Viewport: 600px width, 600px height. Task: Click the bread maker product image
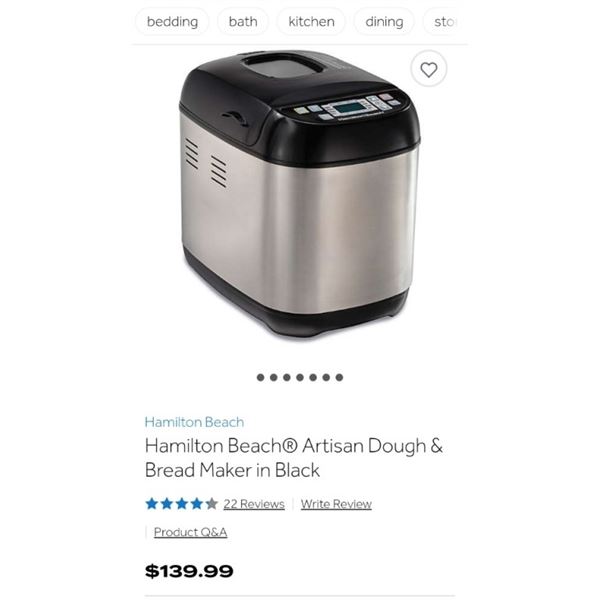(300, 194)
